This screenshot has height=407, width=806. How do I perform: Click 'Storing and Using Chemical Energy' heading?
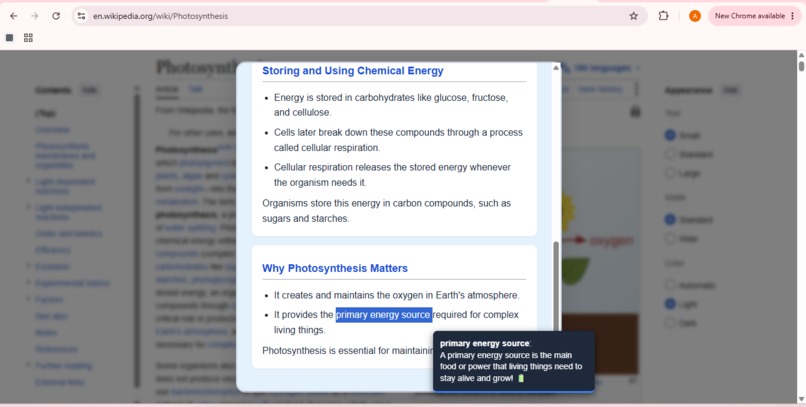[x=353, y=71]
